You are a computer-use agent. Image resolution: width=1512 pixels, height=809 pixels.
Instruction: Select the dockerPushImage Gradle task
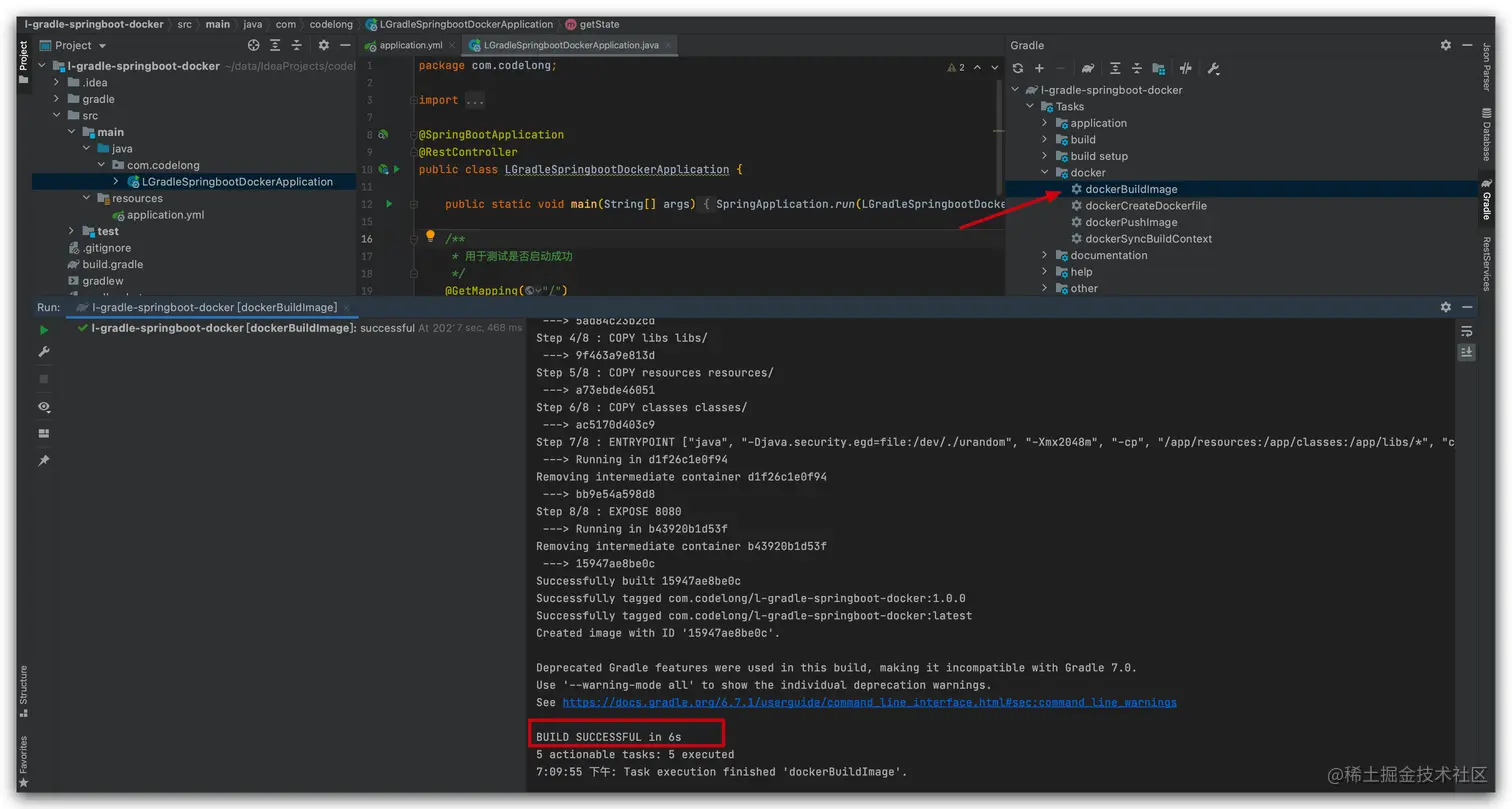coord(1131,222)
